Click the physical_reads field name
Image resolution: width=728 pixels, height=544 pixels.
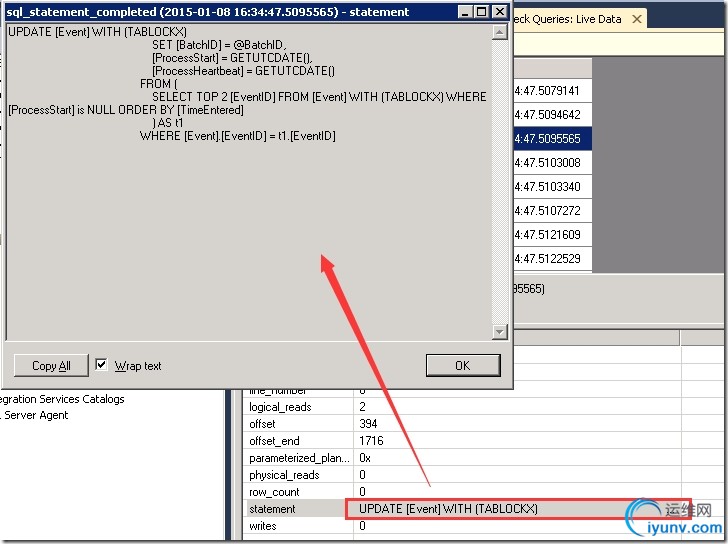[284, 475]
